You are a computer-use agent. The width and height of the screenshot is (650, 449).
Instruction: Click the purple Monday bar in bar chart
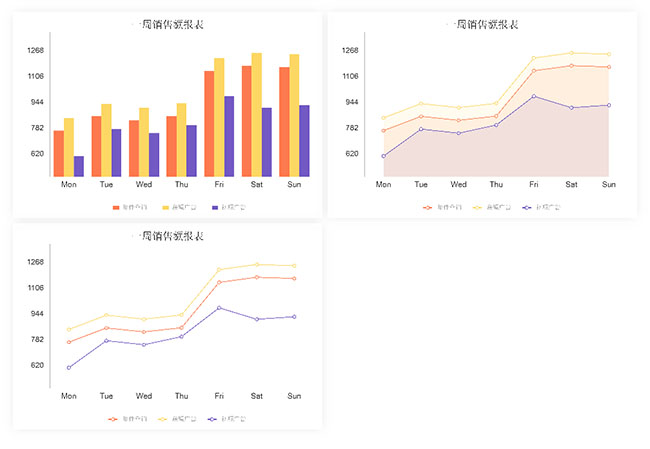79,166
